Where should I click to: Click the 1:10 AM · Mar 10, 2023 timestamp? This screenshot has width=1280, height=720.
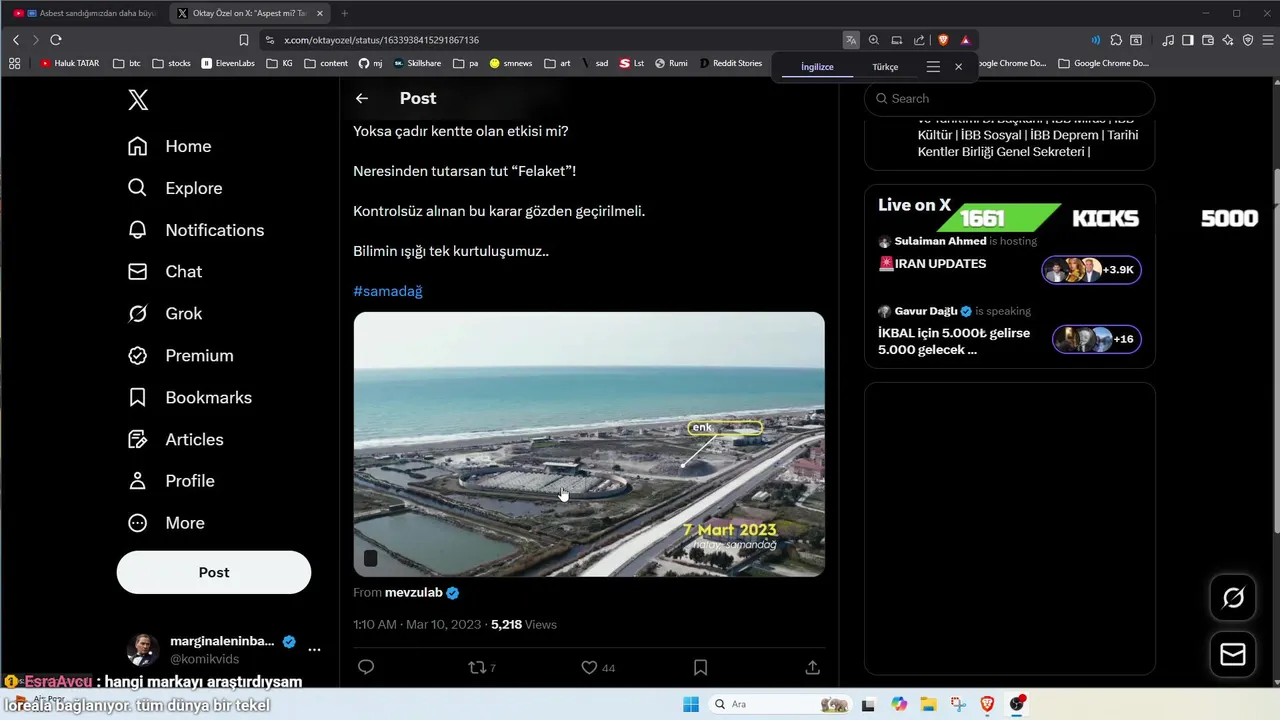coord(417,625)
